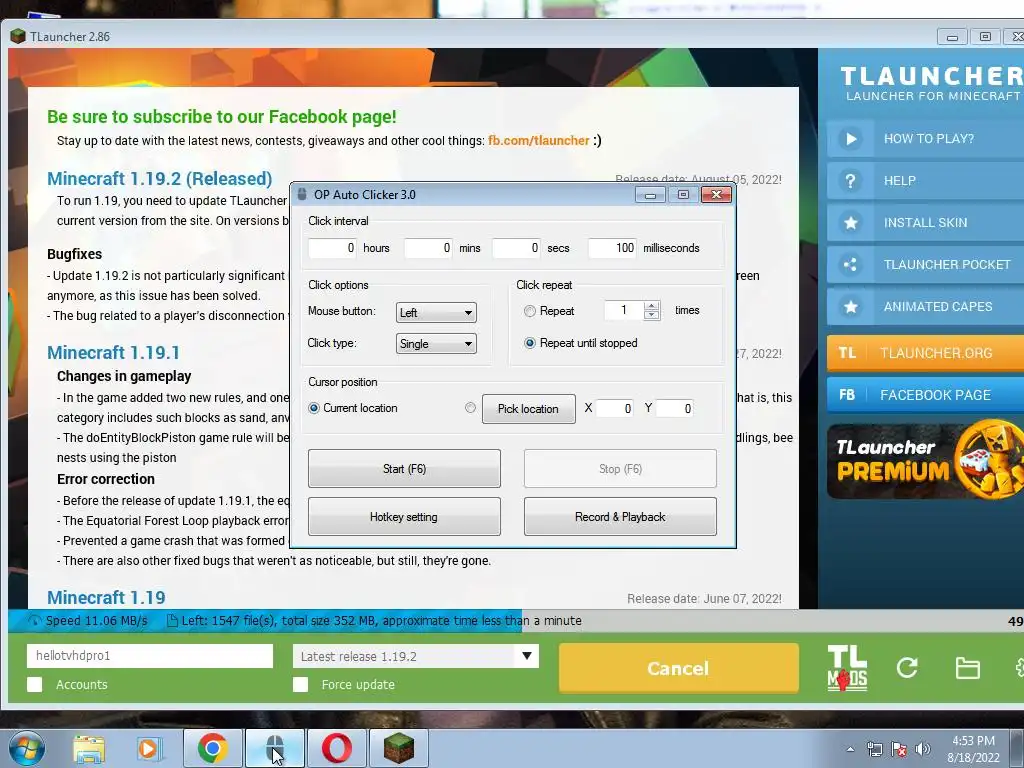The height and width of the screenshot is (768, 1024).
Task: Show hidden tray icons arrow
Action: coord(850,749)
